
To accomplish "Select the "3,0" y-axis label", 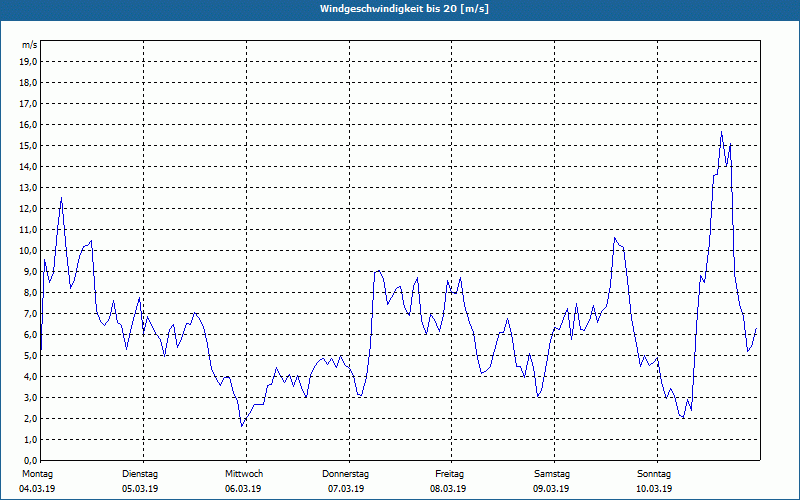I will click(30, 397).
